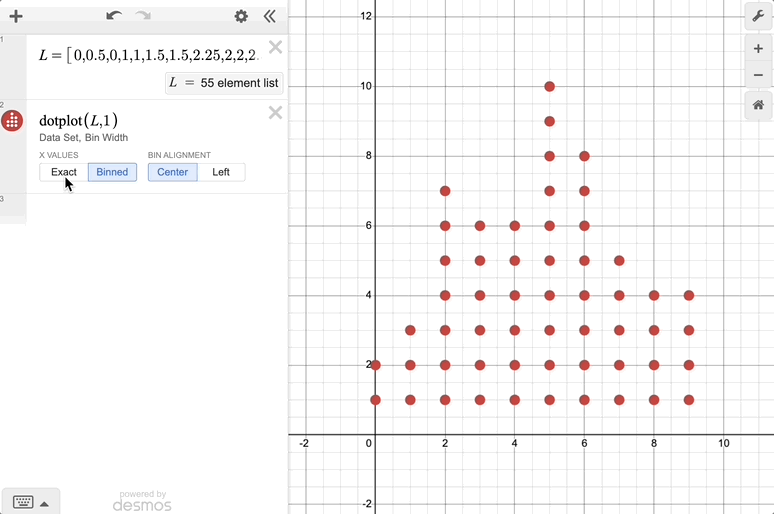Remove the dotplot expression row
This screenshot has width=774, height=514.
(x=275, y=112)
